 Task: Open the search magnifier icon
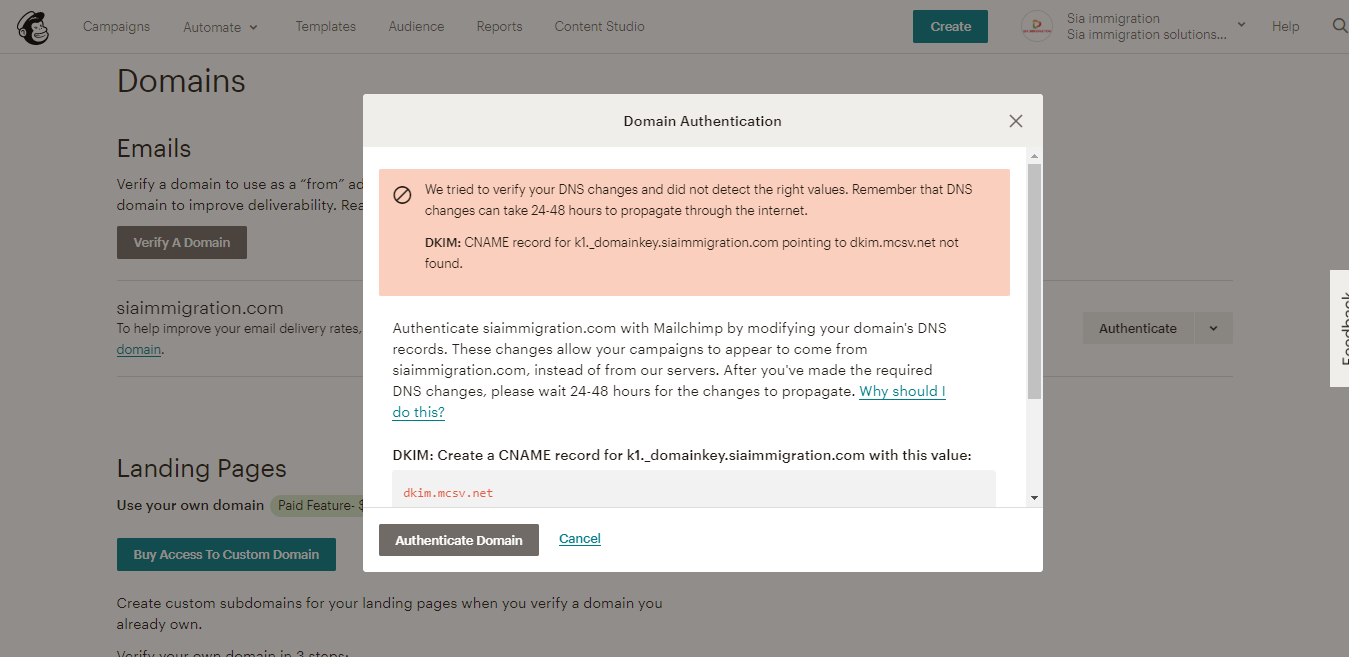[1340, 26]
